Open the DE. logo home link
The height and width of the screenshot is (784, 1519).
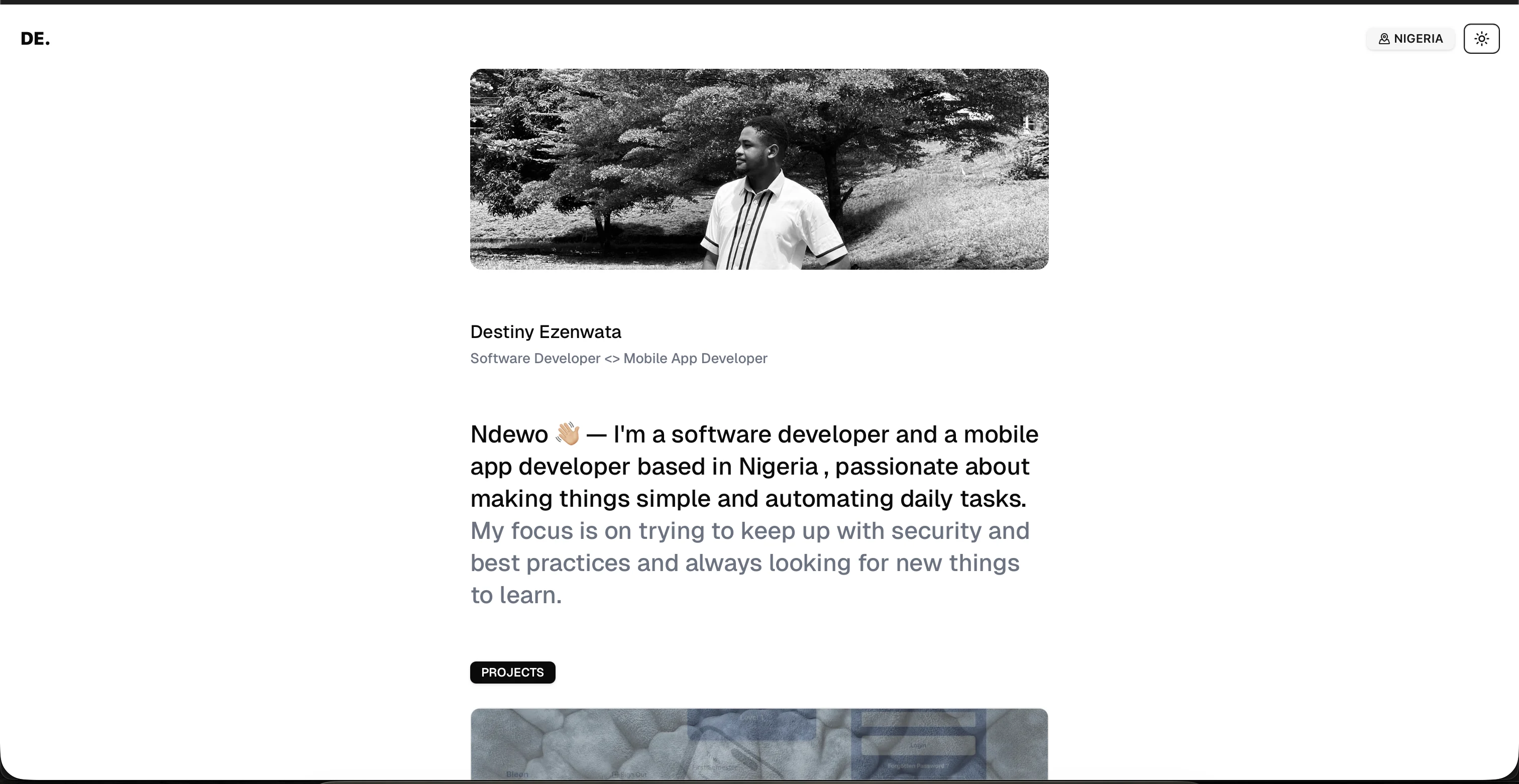[35, 39]
